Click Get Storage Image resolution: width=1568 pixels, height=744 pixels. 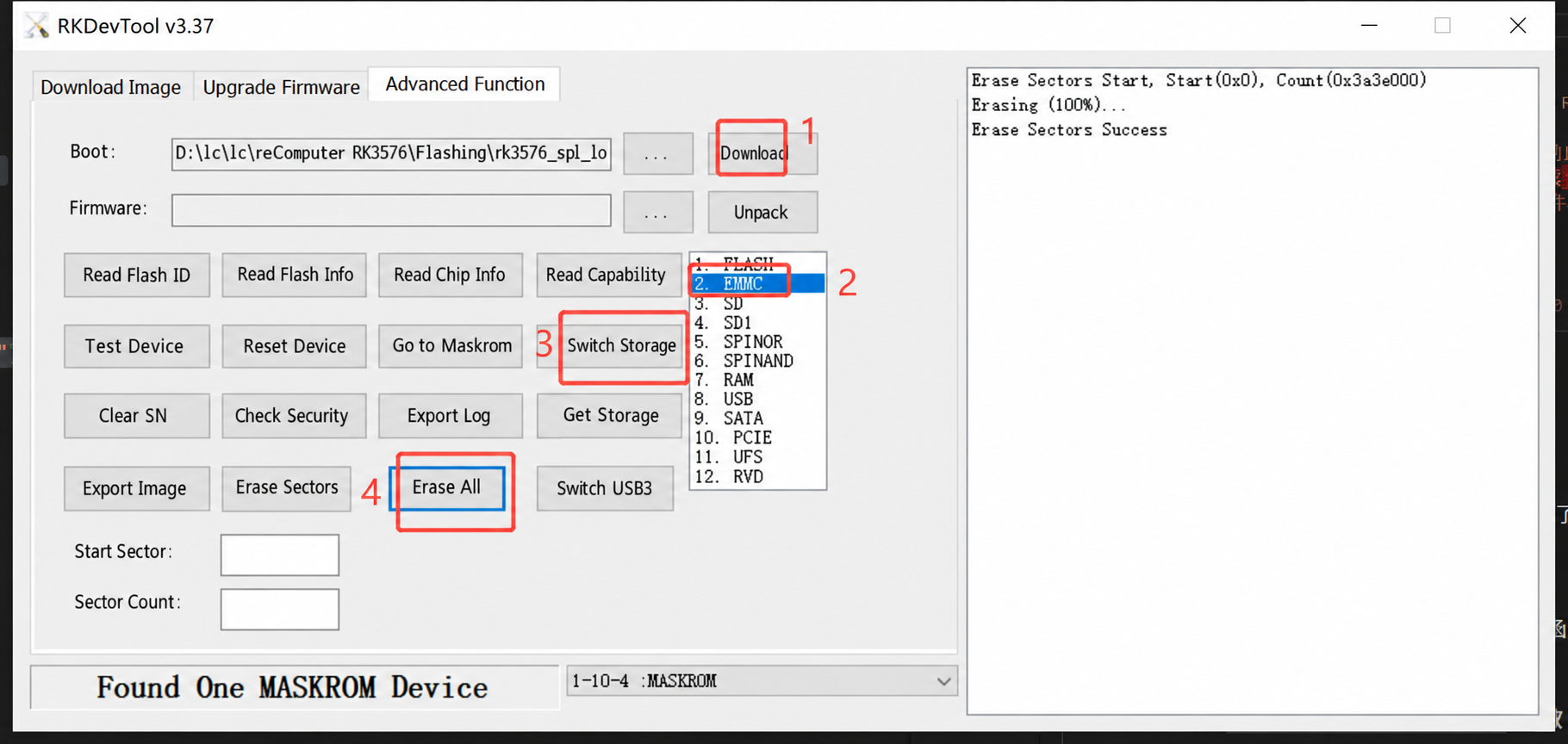(x=609, y=416)
